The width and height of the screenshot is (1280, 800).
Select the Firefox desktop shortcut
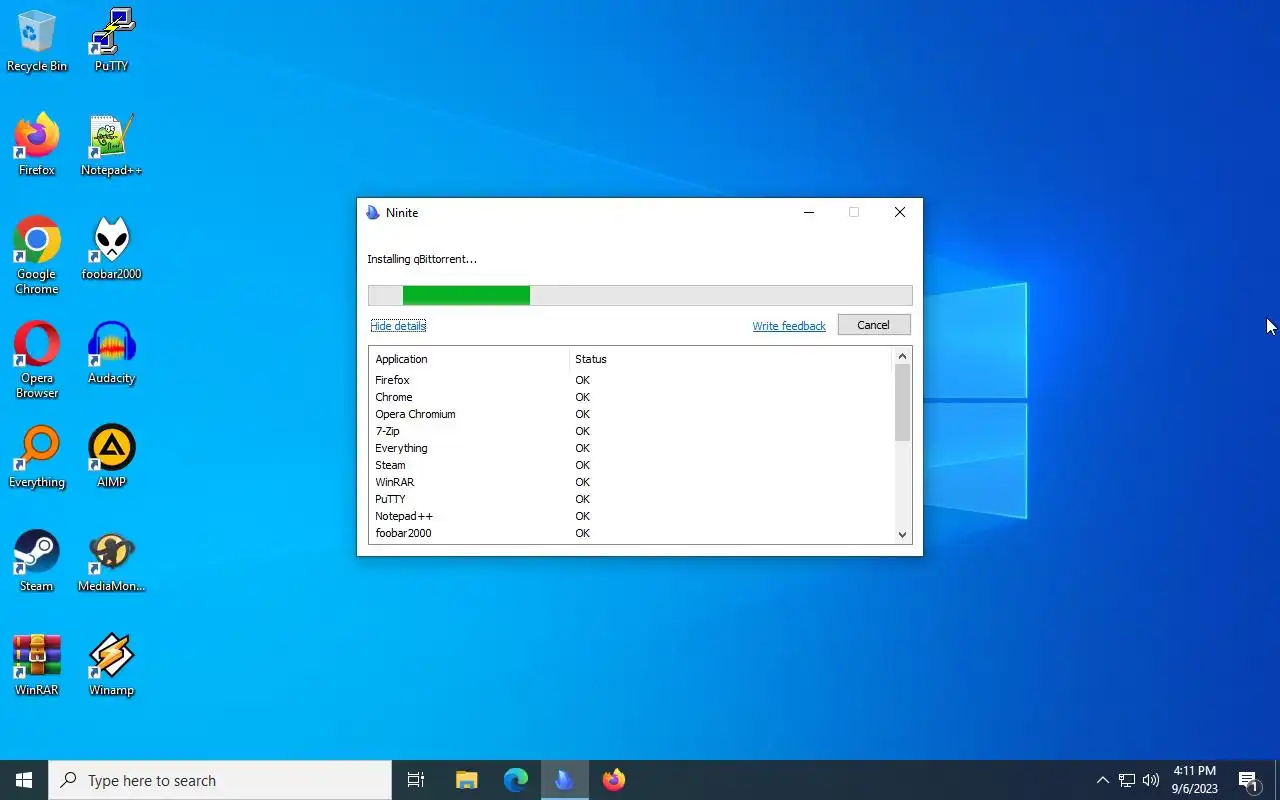coord(37,145)
